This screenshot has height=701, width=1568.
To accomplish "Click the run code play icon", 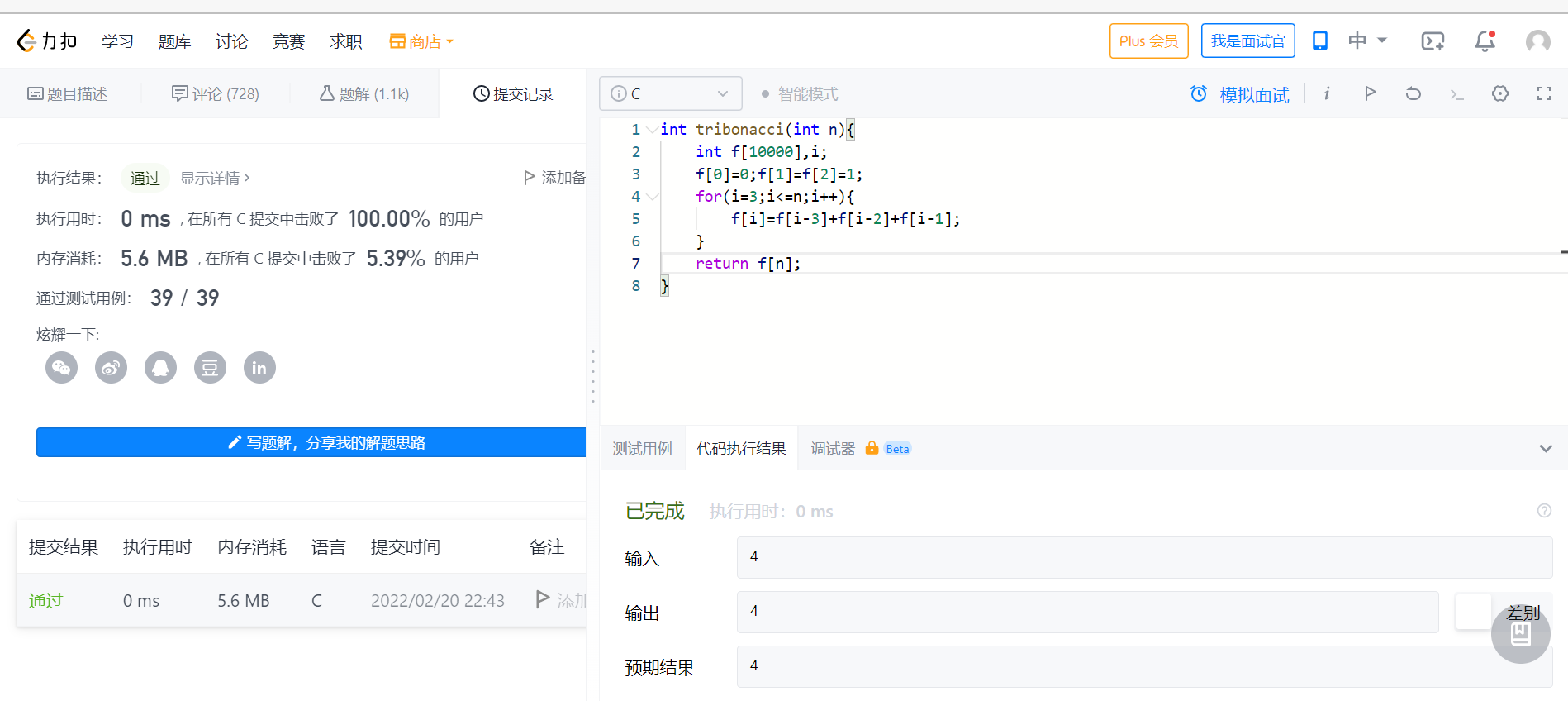I will tap(1370, 93).
